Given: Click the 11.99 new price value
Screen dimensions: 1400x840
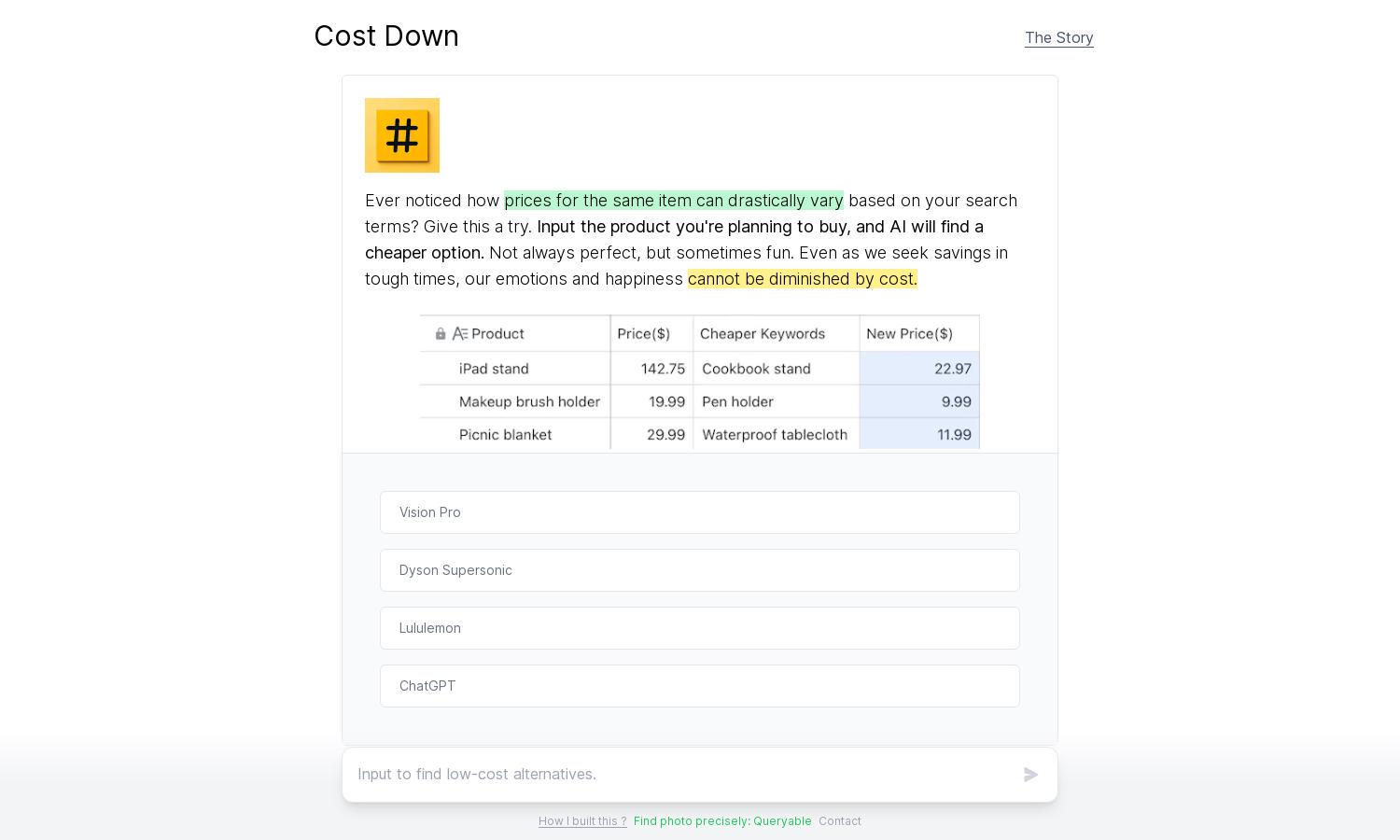Looking at the screenshot, I should click(954, 435).
